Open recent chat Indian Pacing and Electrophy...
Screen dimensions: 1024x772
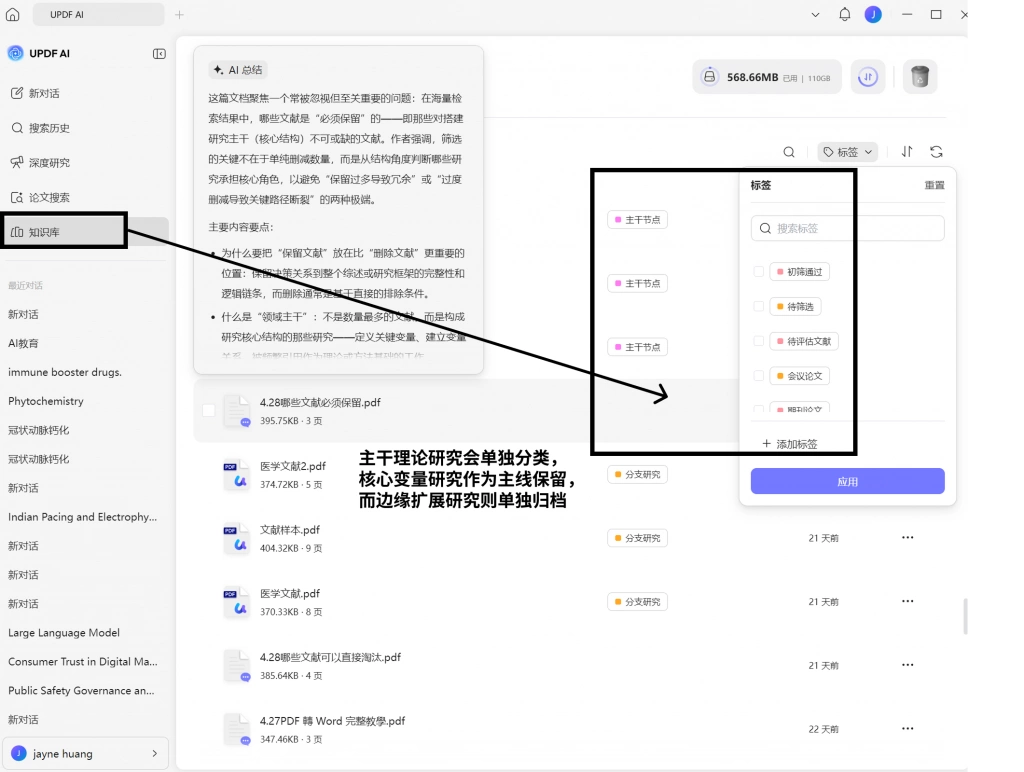(x=82, y=517)
